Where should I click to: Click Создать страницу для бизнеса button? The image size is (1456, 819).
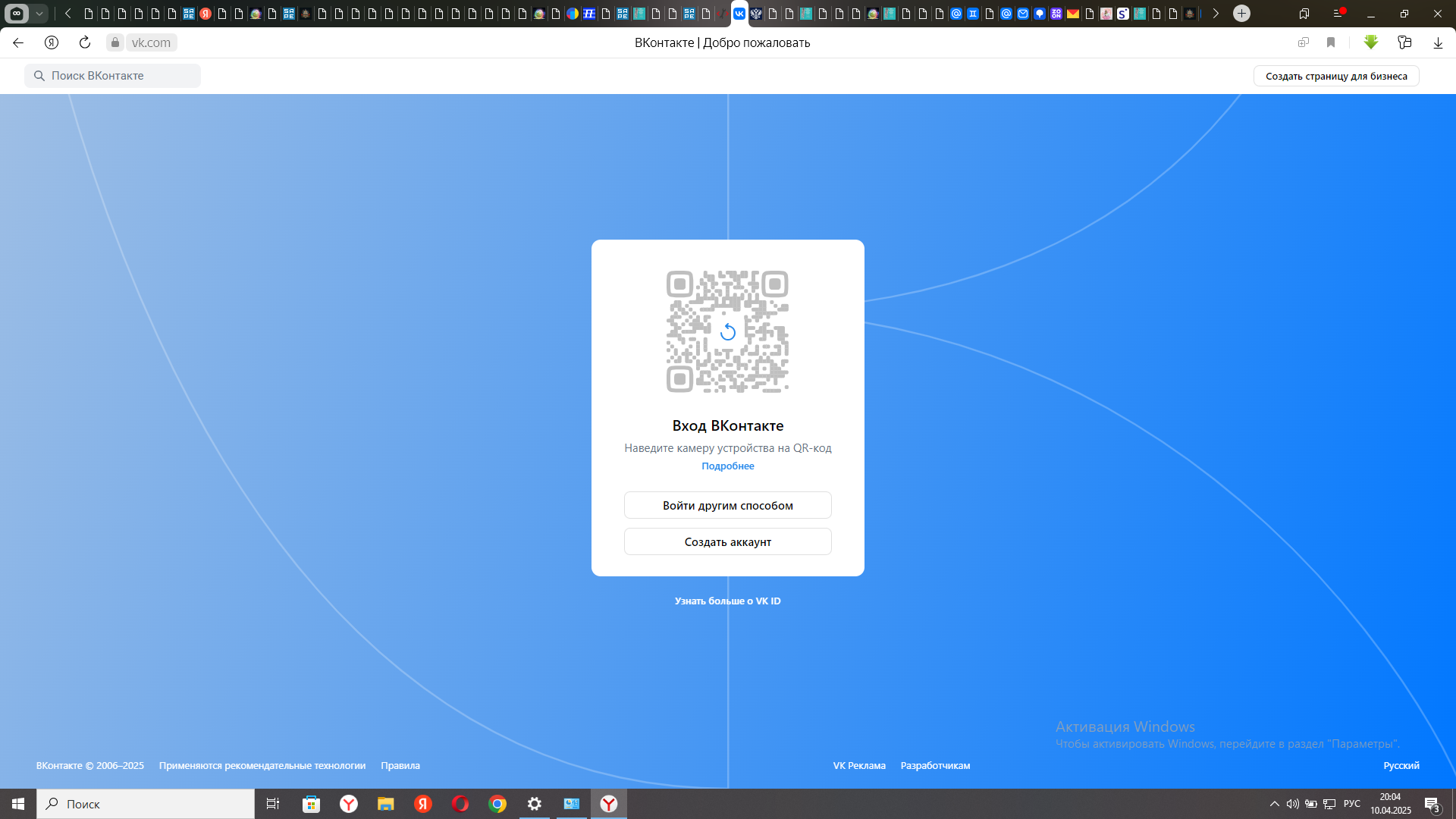click(x=1336, y=76)
